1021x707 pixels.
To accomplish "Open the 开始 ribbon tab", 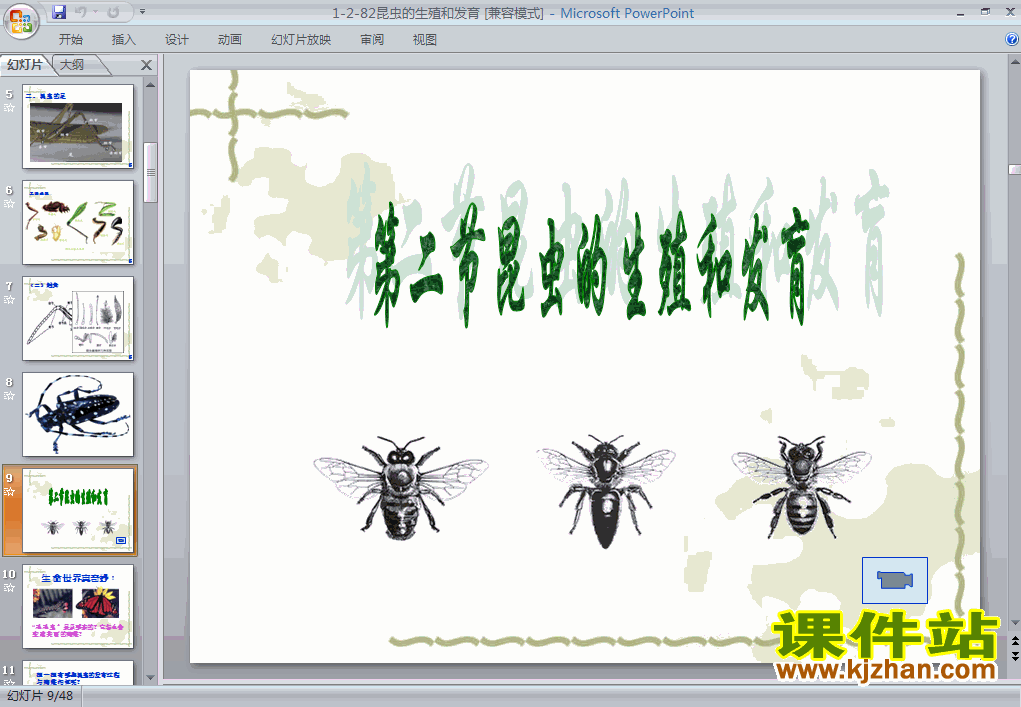I will pos(70,40).
